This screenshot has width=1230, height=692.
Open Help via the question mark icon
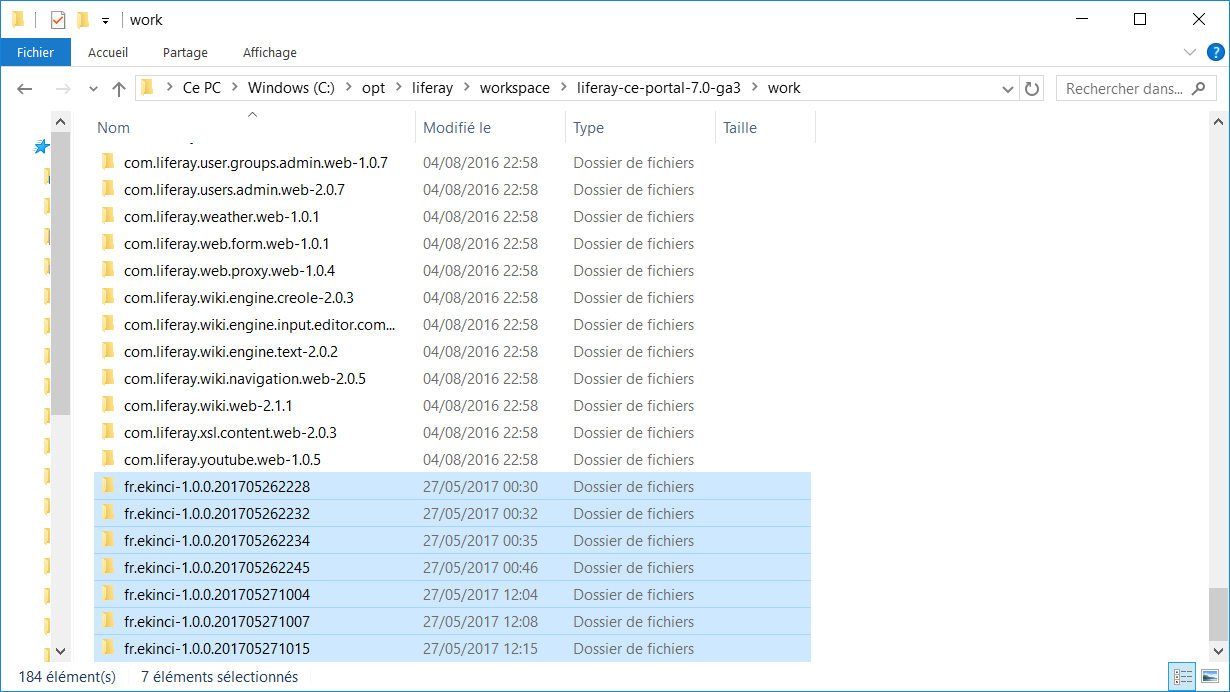point(1216,52)
